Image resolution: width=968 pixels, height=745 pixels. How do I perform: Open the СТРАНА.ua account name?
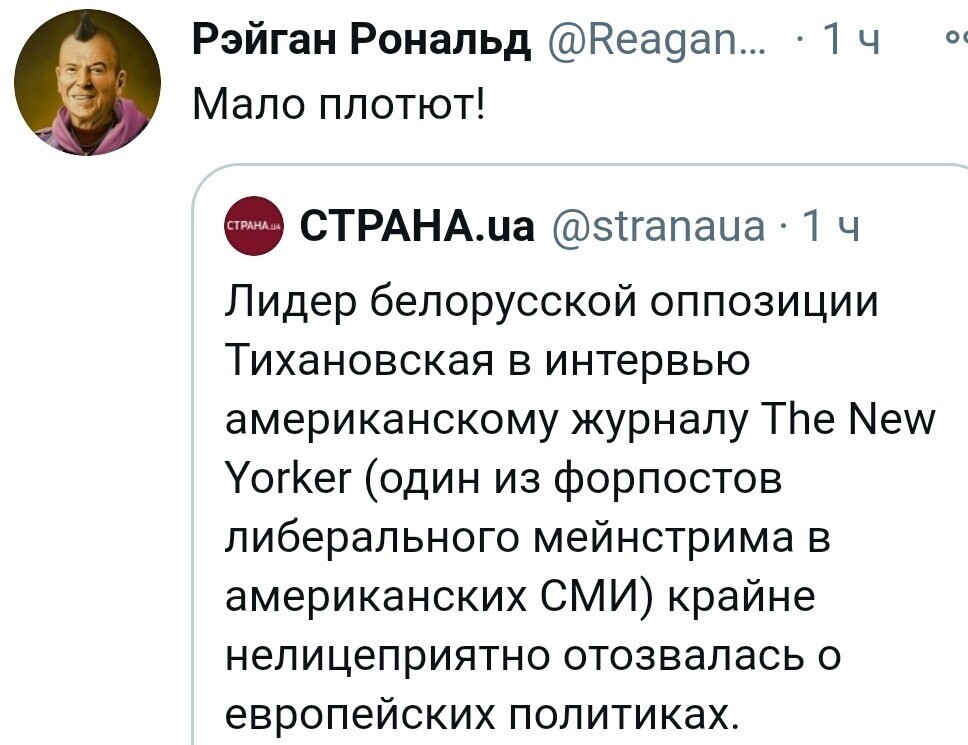pyautogui.click(x=417, y=226)
